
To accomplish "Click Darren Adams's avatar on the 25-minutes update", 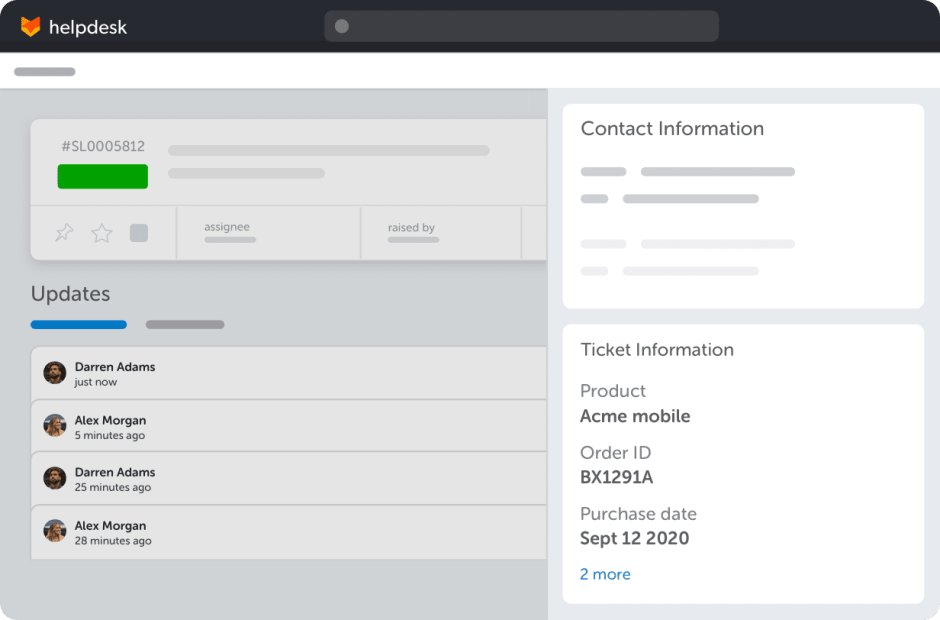I will [54, 478].
